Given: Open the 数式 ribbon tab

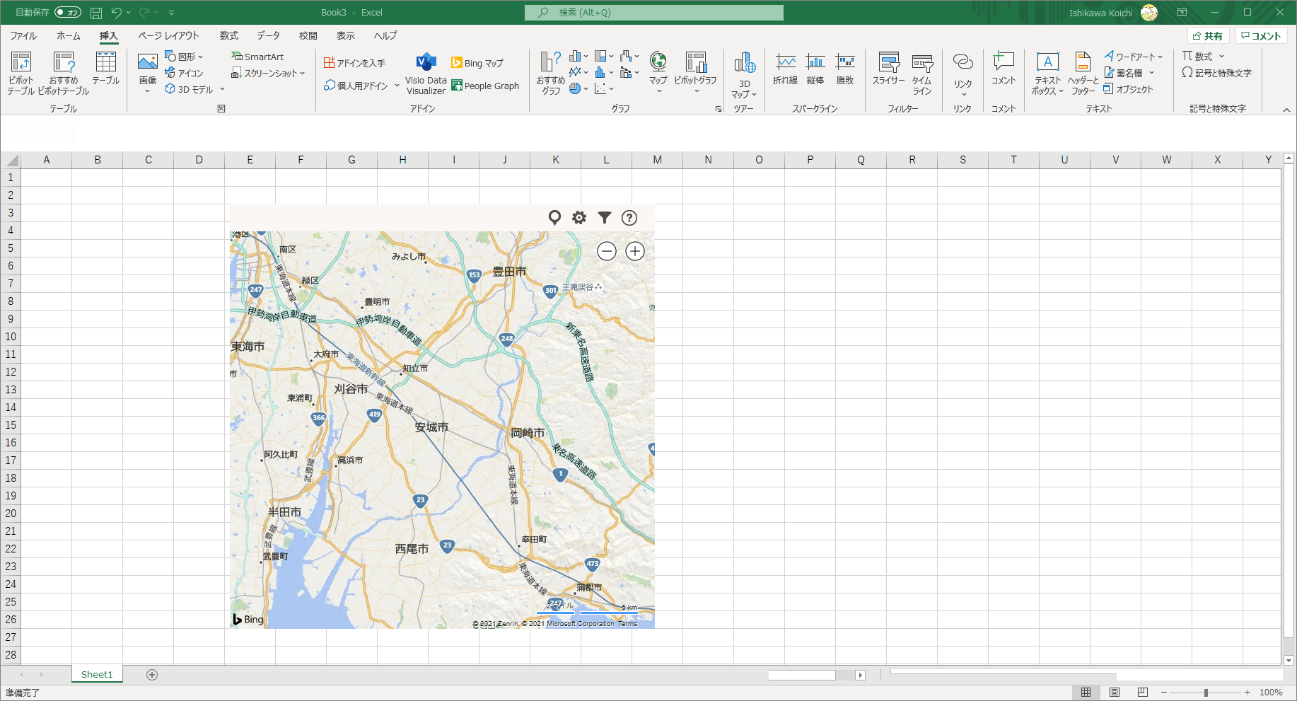Looking at the screenshot, I should pos(229,35).
